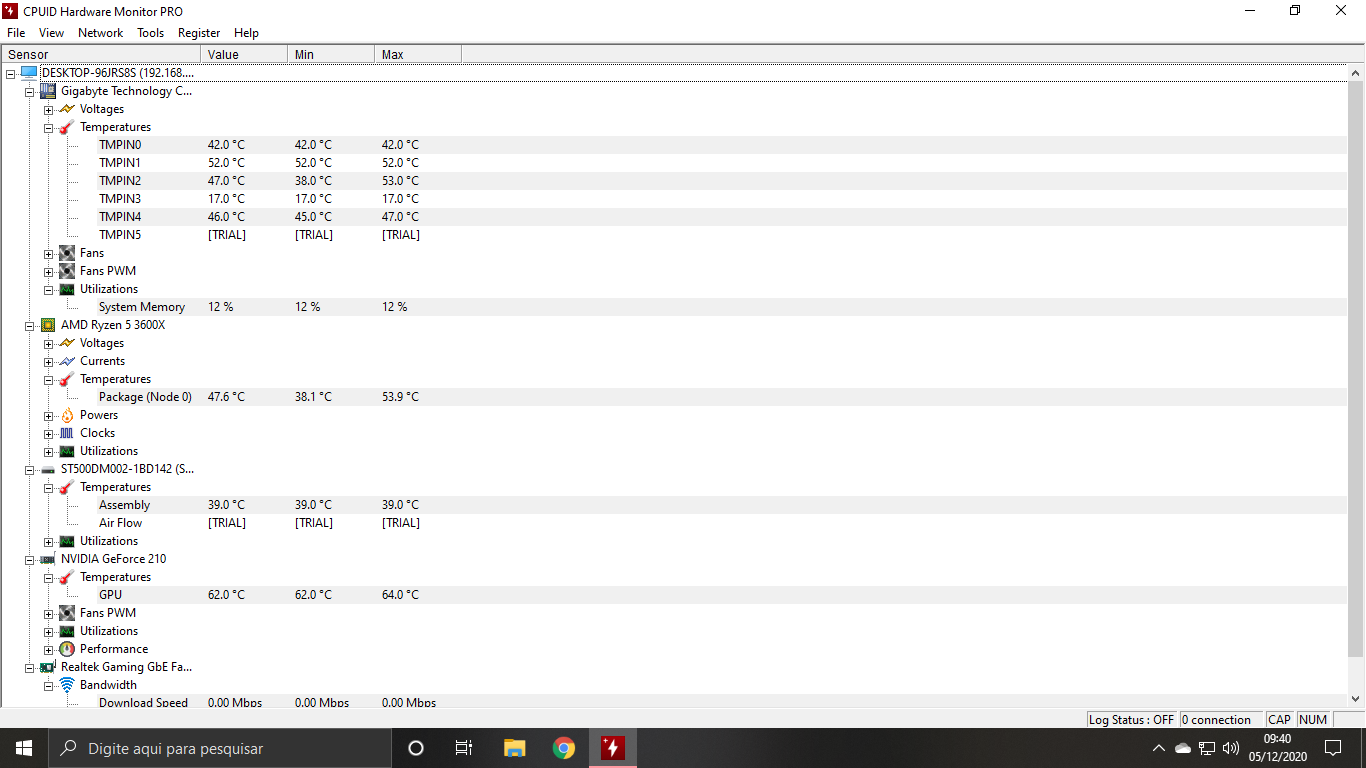Open the Tools menu

(x=151, y=32)
